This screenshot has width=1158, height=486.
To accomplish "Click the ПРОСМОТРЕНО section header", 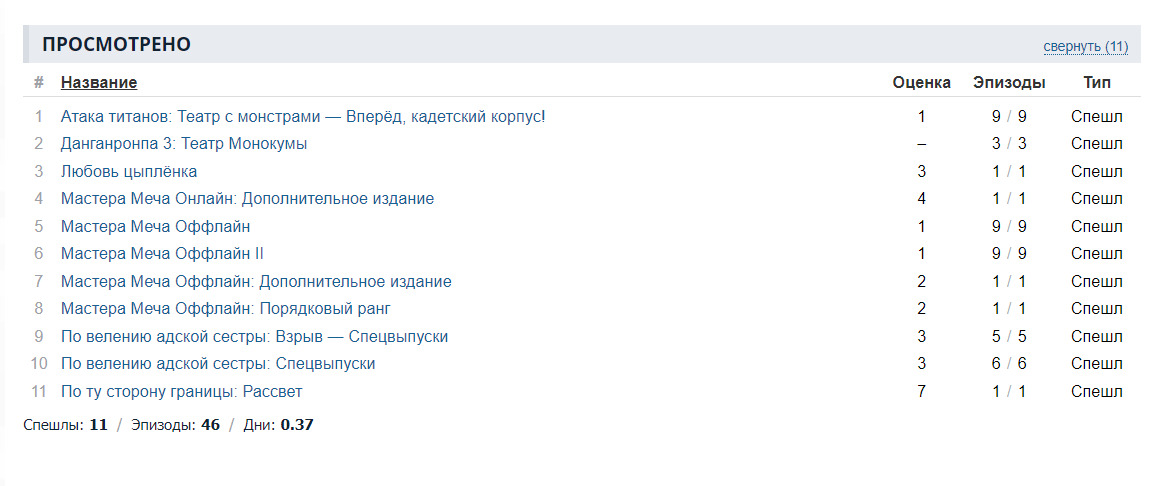I will [x=116, y=45].
